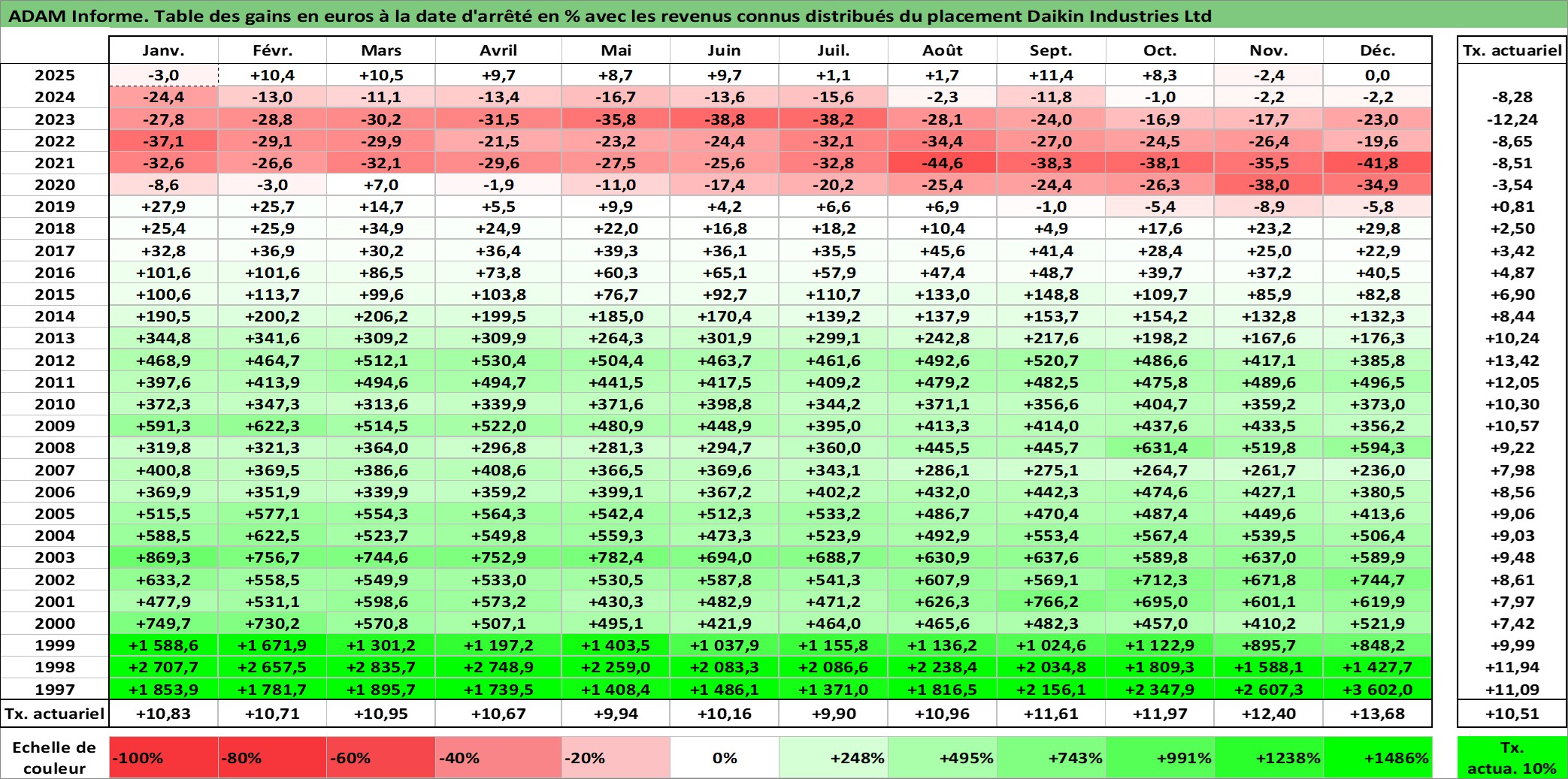Image resolution: width=1568 pixels, height=779 pixels.
Task: Select the +631,4 cell for October 2008
Action: (x=1160, y=448)
